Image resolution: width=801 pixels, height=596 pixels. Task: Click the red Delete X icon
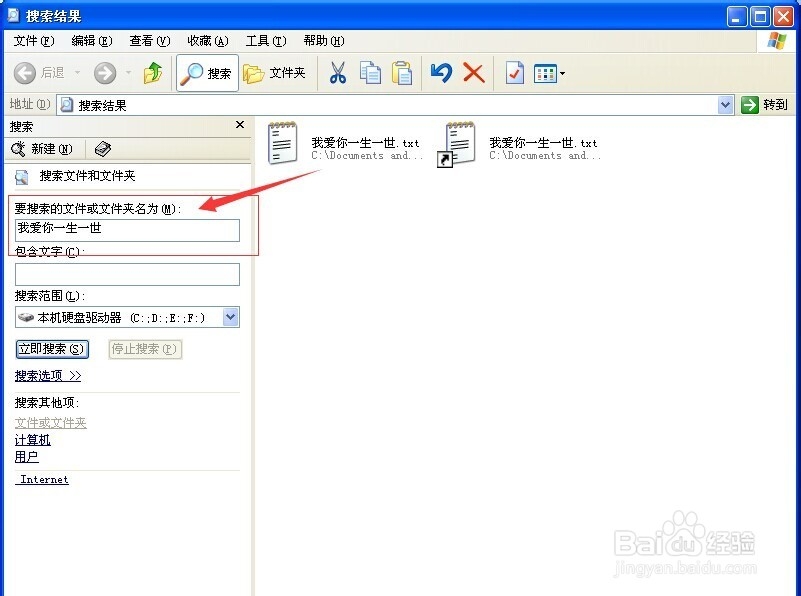point(474,73)
